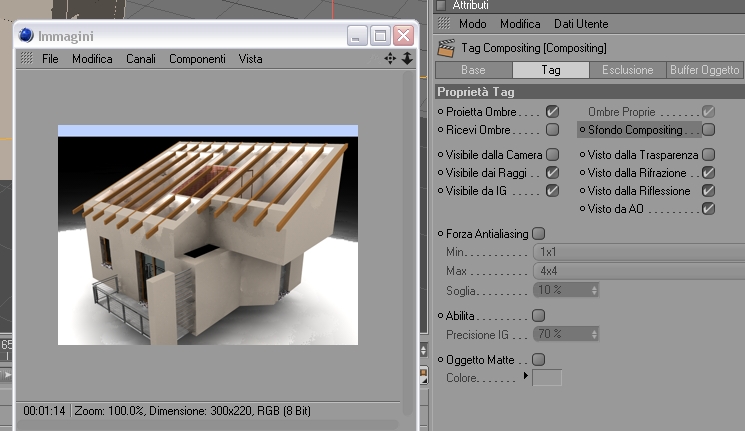Image resolution: width=745 pixels, height=431 pixels.
Task: Close the Immagini window
Action: pyautogui.click(x=403, y=36)
